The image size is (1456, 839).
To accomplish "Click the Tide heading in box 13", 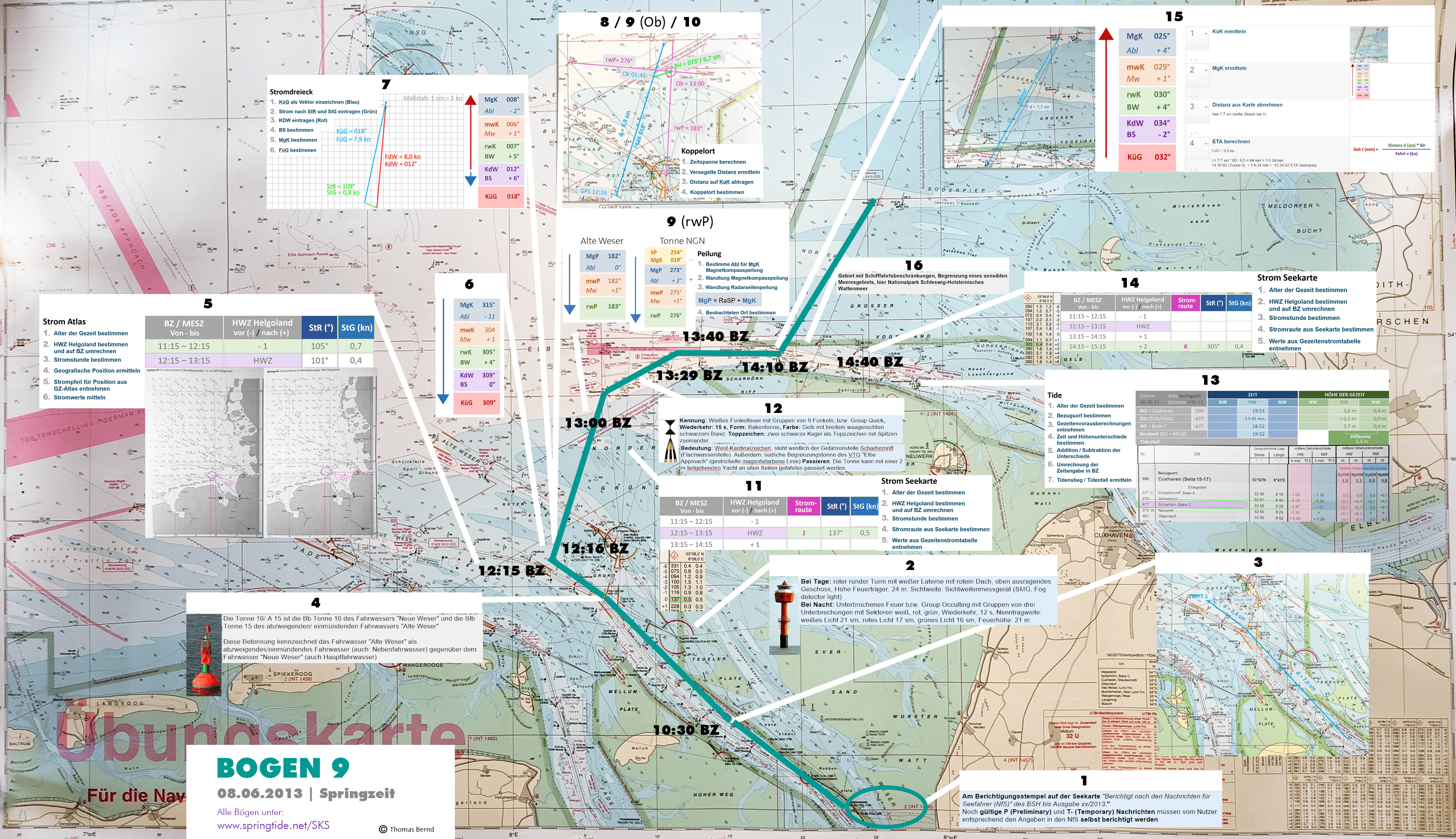I will (x=1054, y=395).
